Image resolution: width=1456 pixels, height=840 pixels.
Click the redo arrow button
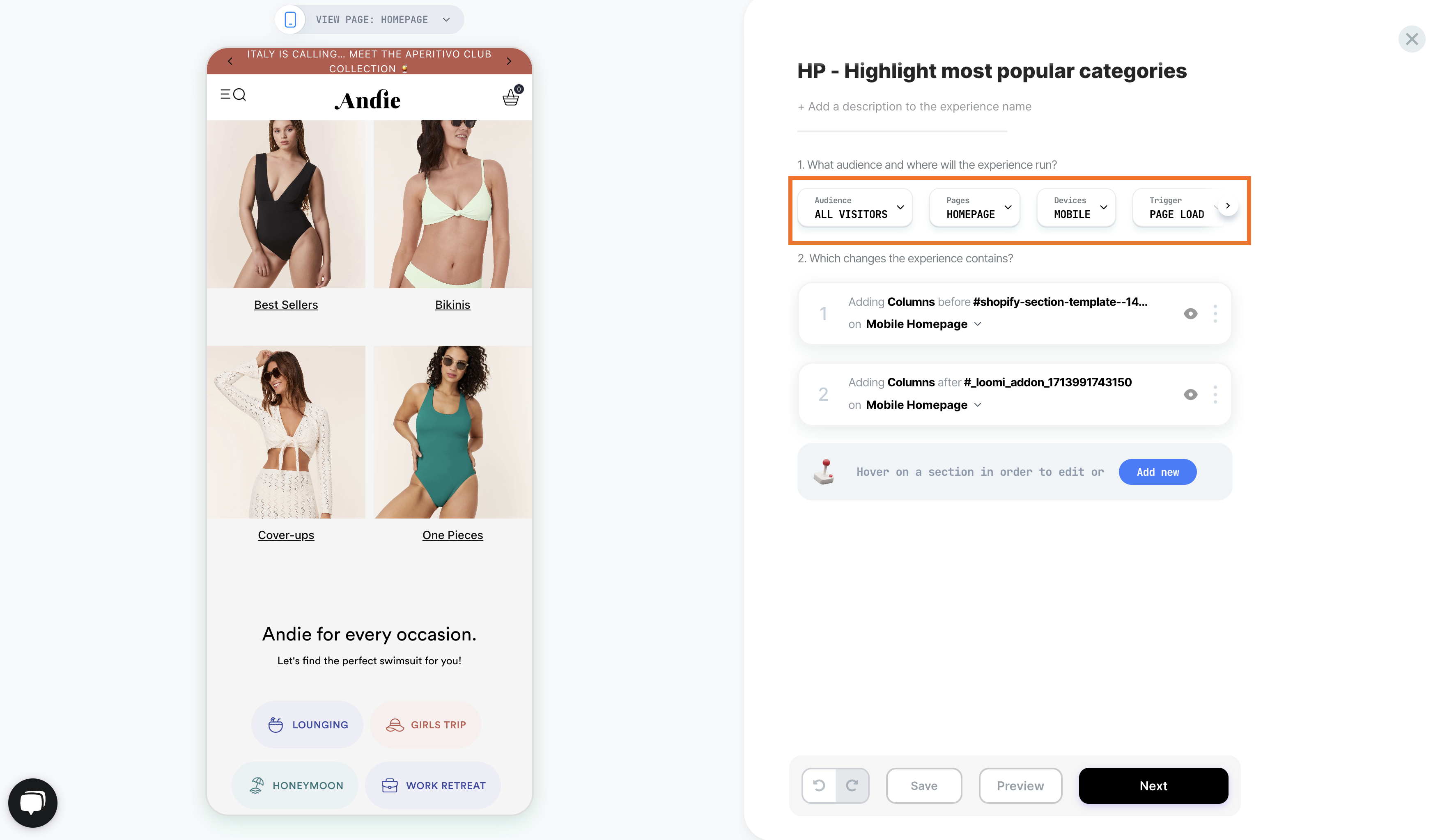point(852,785)
